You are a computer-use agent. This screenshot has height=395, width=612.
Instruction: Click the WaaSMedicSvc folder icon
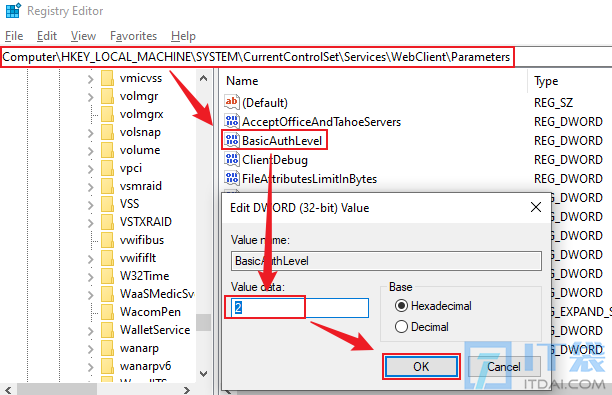pyautogui.click(x=107, y=294)
